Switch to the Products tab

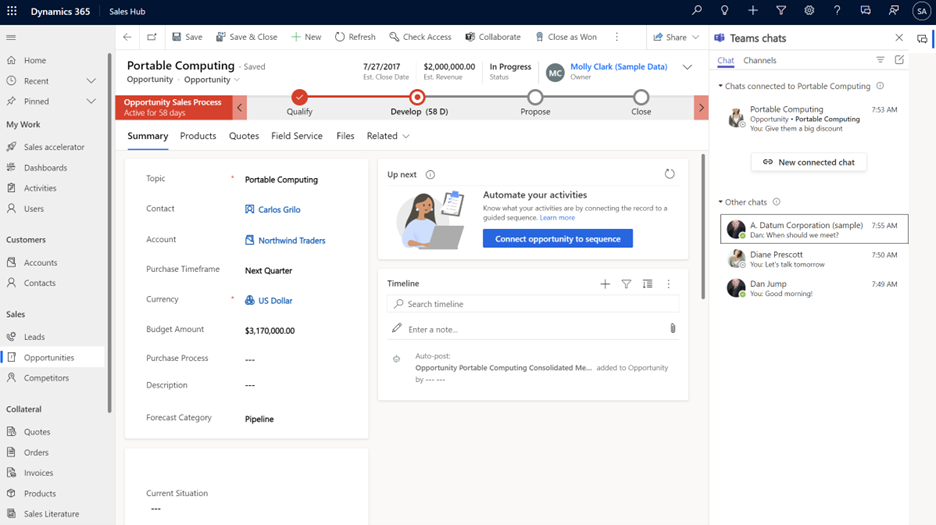(198, 136)
